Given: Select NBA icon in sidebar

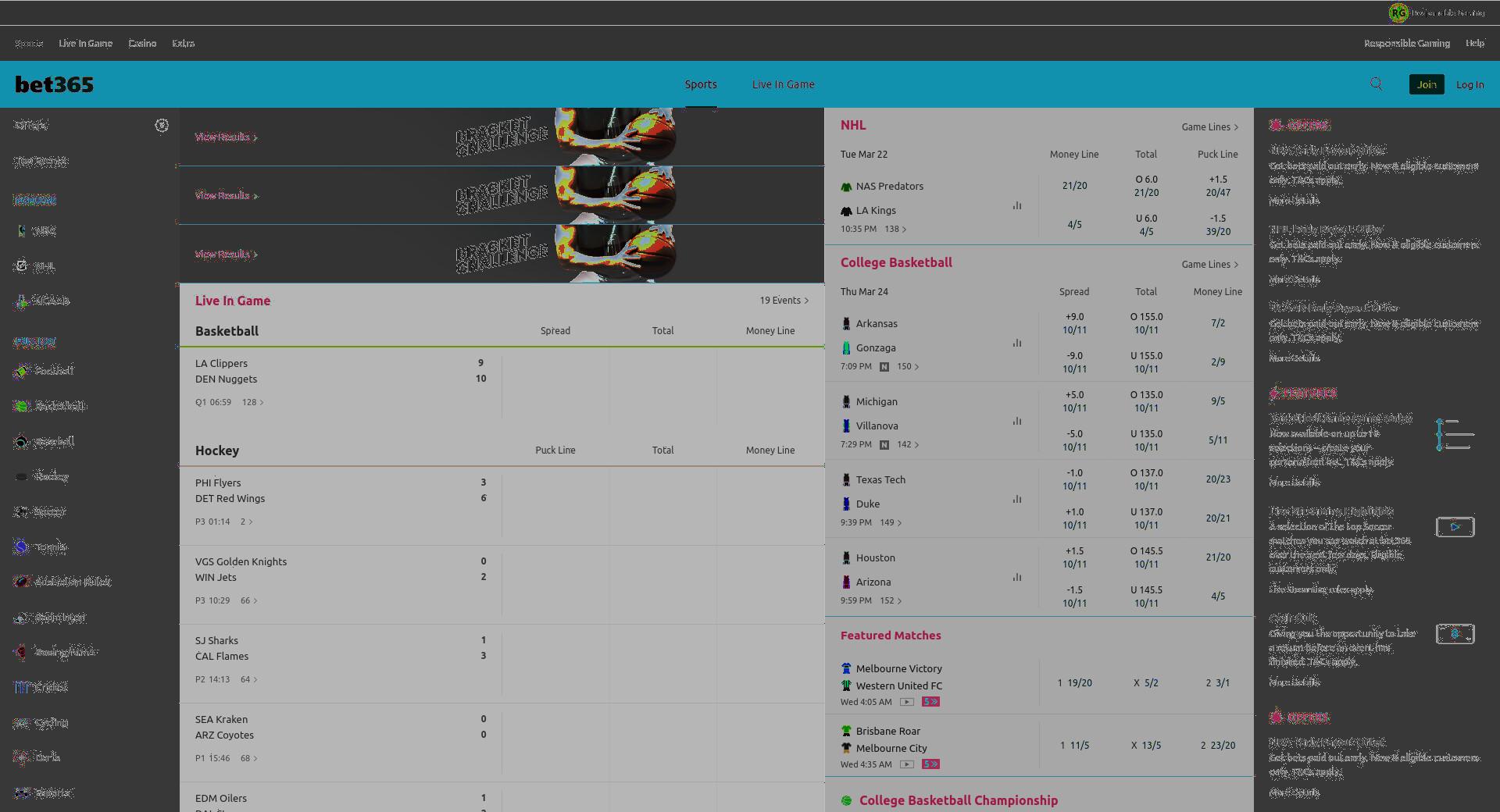Looking at the screenshot, I should pyautogui.click(x=22, y=231).
